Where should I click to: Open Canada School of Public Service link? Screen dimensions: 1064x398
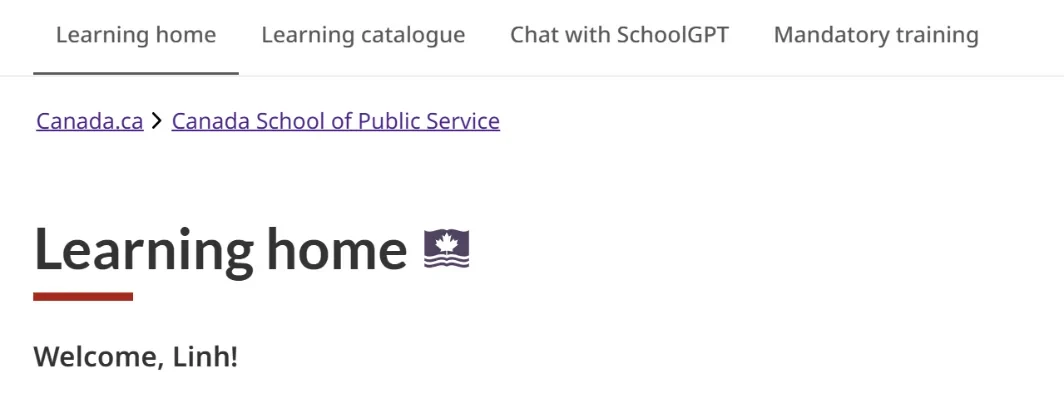tap(336, 121)
